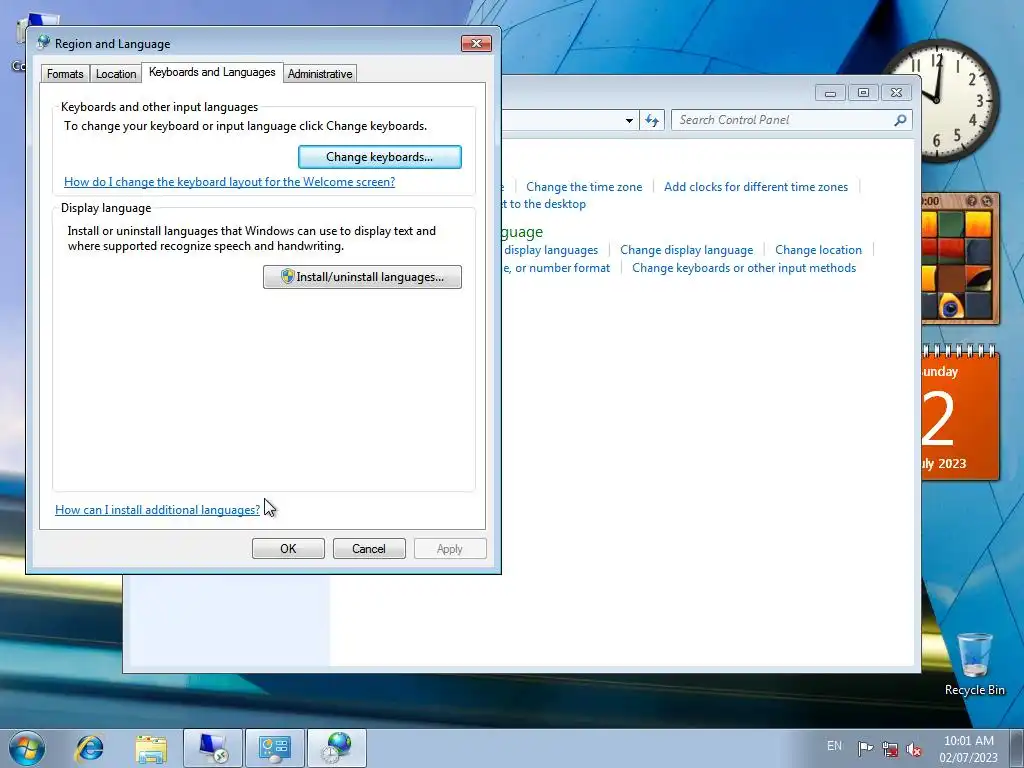This screenshot has width=1024, height=768.
Task: Open Add clocks for different time zones link
Action: [756, 187]
